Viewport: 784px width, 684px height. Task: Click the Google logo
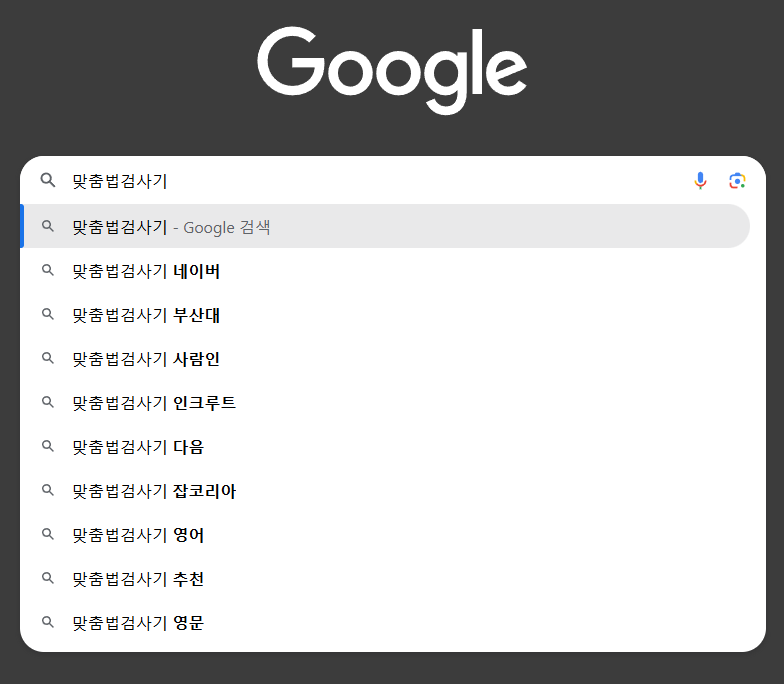point(392,70)
